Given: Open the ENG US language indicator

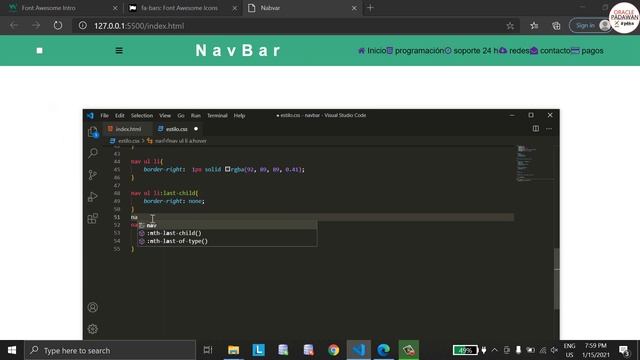Looking at the screenshot, I should [x=569, y=350].
